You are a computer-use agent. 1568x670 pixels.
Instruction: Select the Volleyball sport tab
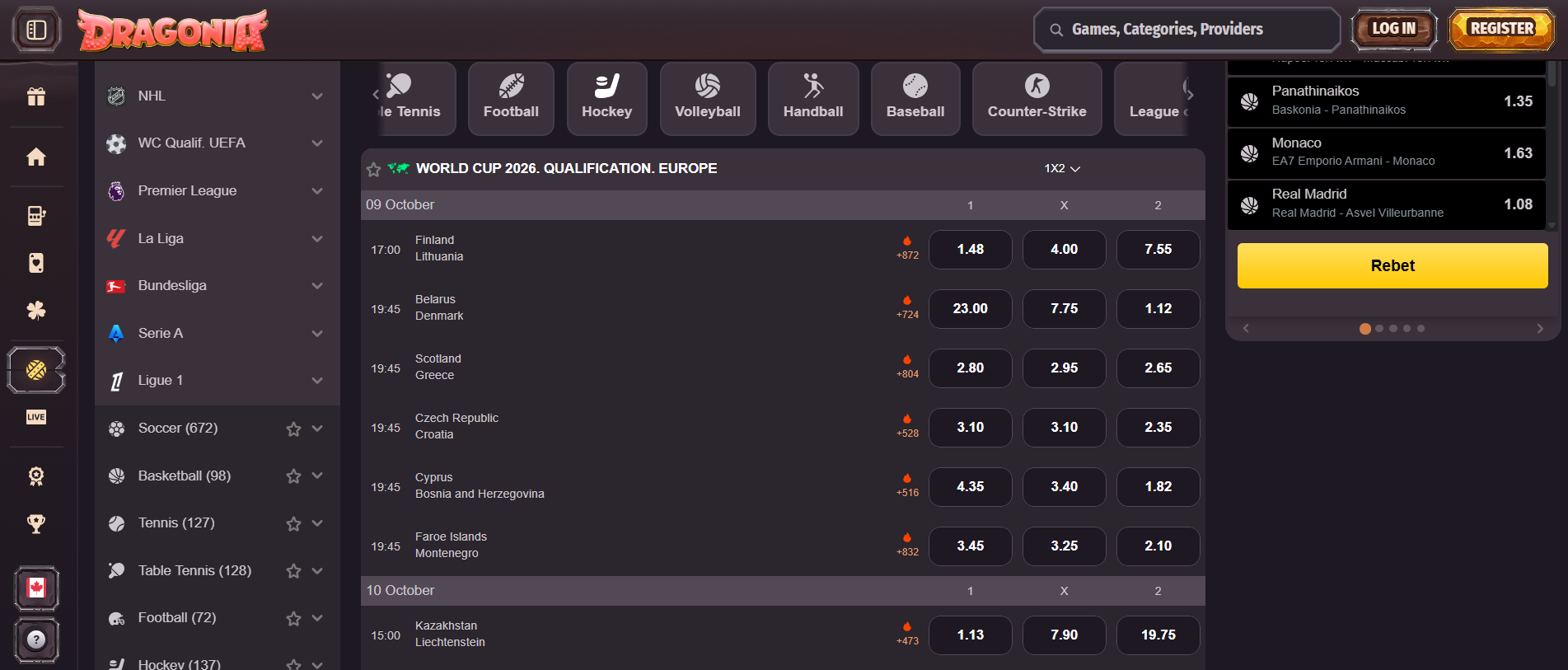[708, 98]
